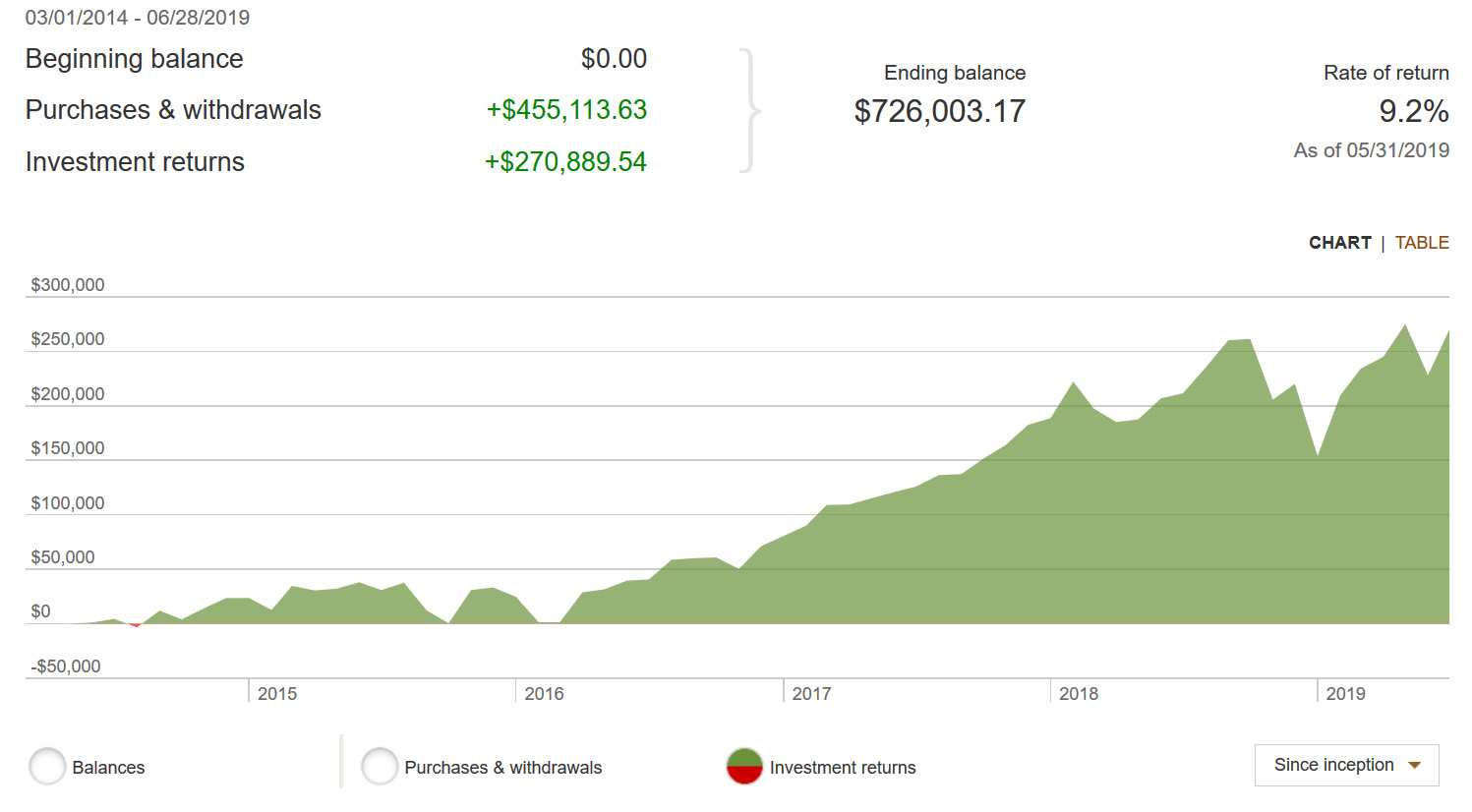
Task: Switch to the TABLE view
Action: click(x=1421, y=243)
